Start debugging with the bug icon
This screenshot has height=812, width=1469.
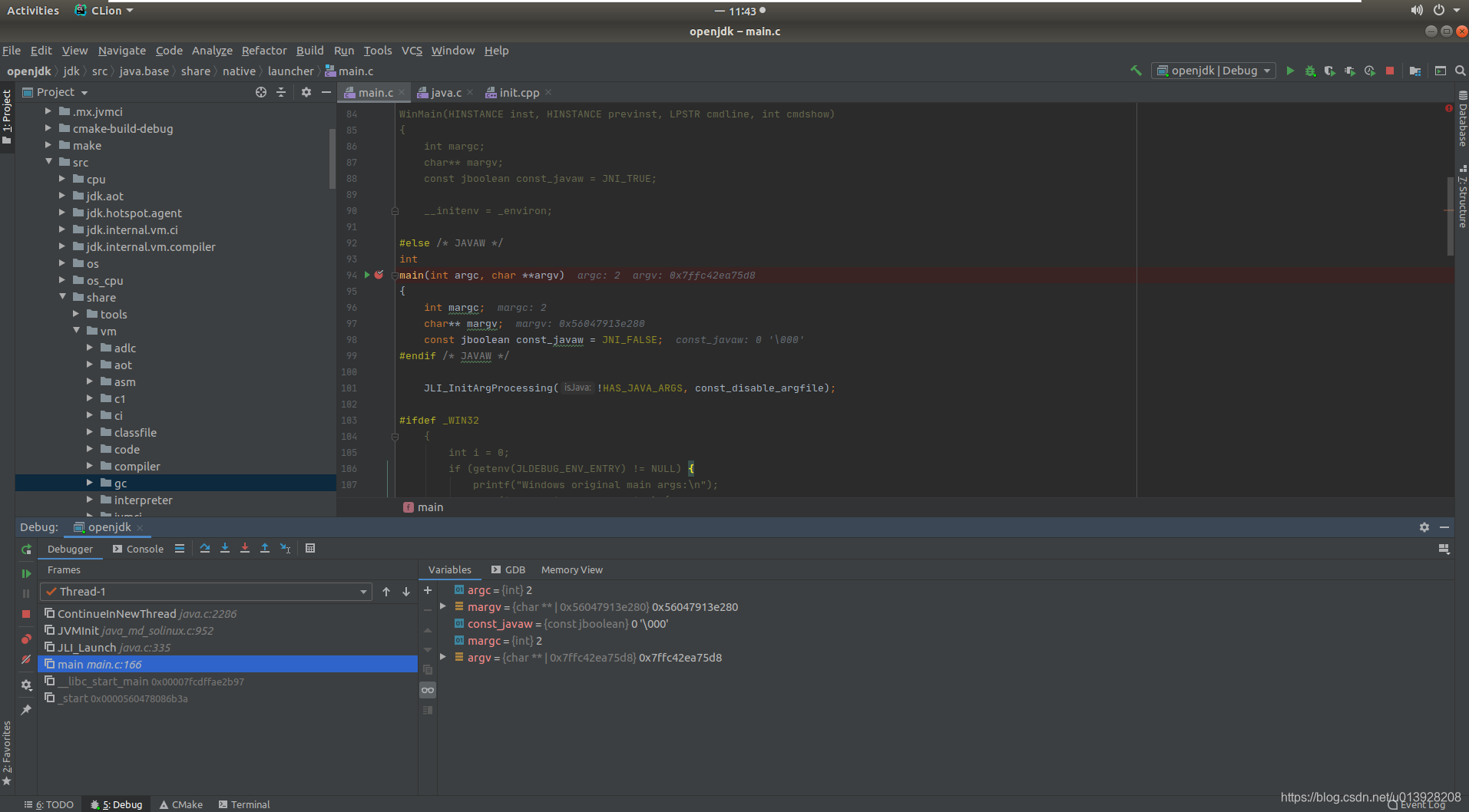(1310, 71)
